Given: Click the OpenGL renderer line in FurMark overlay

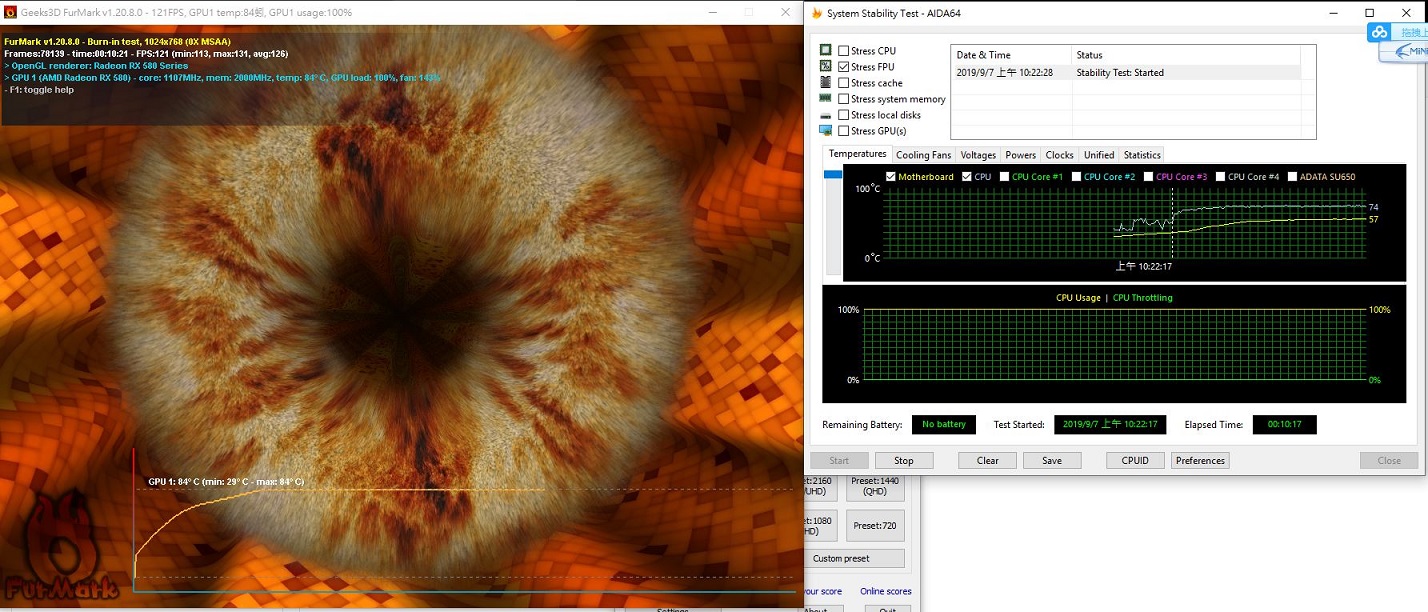Looking at the screenshot, I should click(x=96, y=66).
